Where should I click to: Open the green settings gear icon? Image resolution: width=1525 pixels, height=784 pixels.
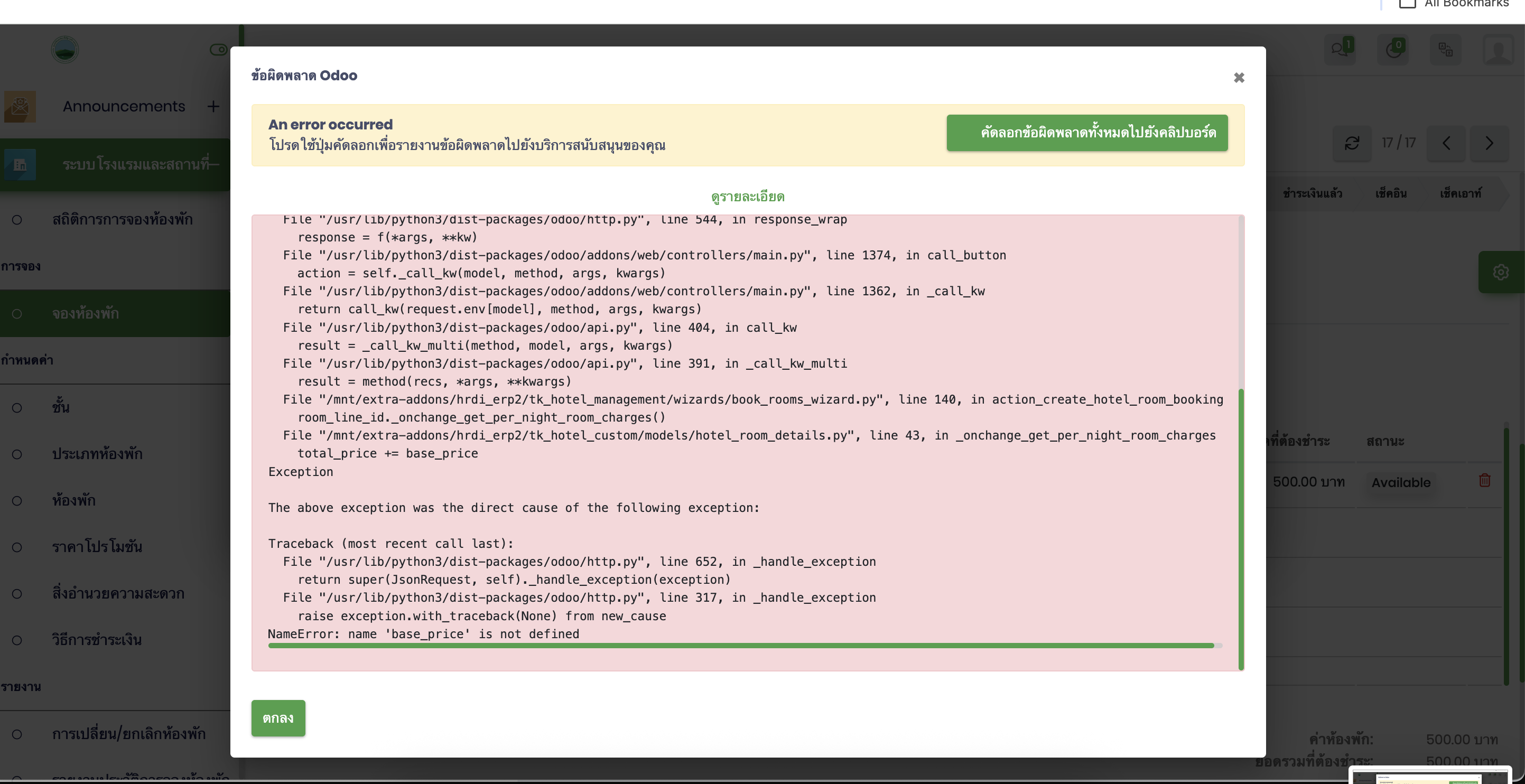[x=1500, y=272]
